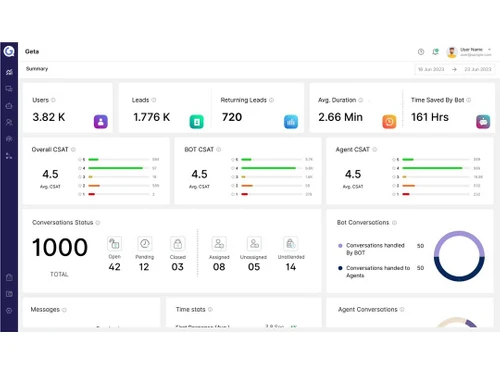The height and width of the screenshot is (375, 500).
Task: Click the clock history icon in header
Action: (x=421, y=52)
